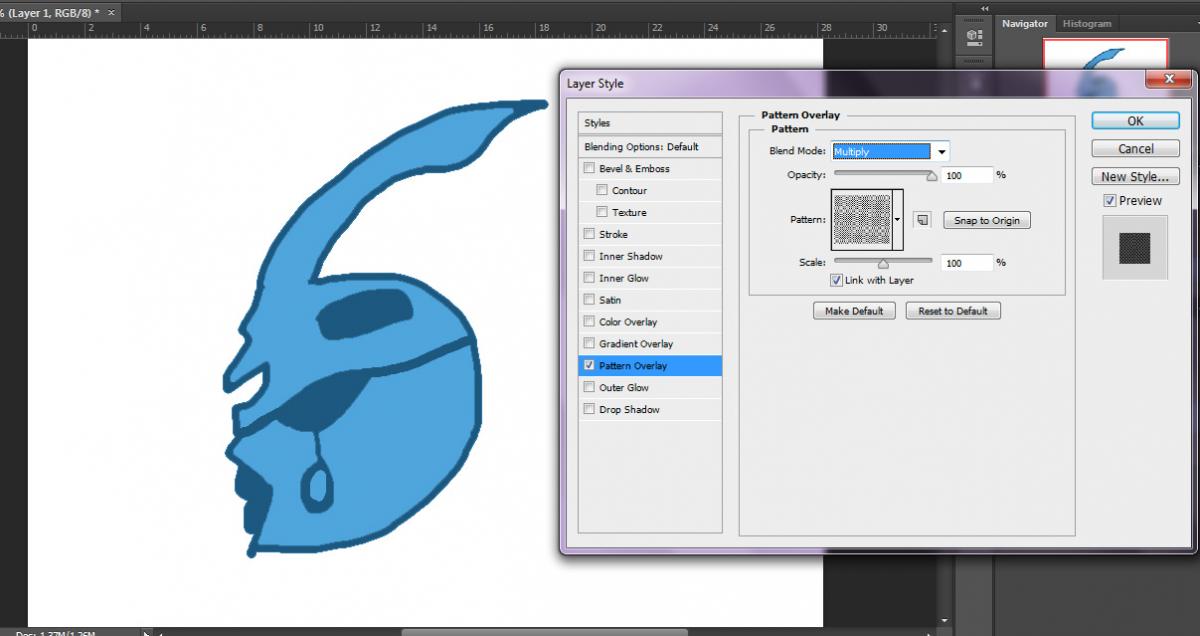This screenshot has width=1200, height=636.
Task: Click the Scale slider handle
Action: (883, 265)
